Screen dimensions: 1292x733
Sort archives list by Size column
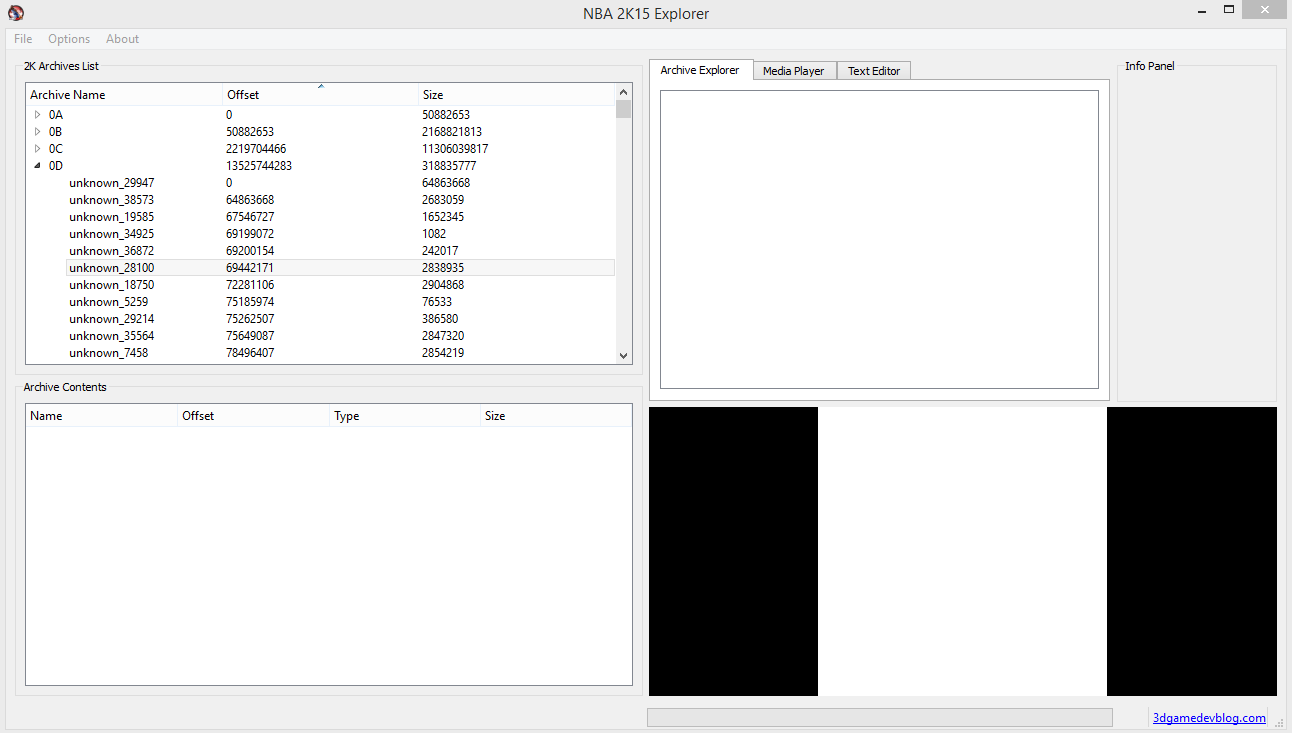[x=516, y=95]
